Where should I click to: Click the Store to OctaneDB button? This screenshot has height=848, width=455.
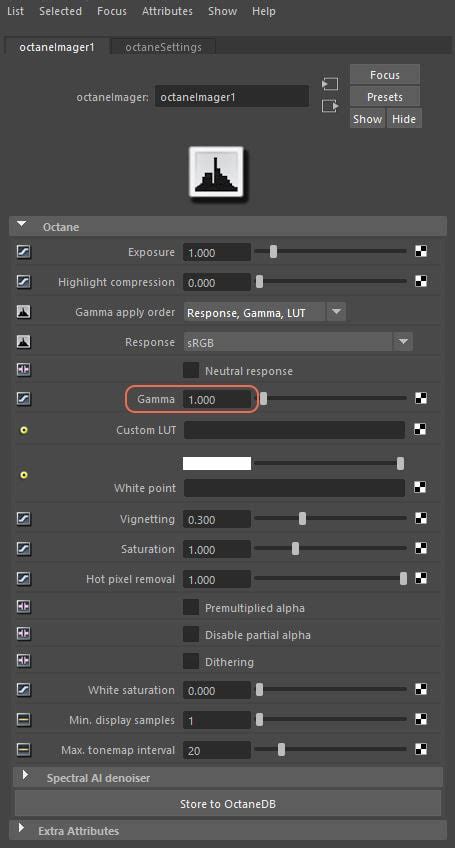228,804
